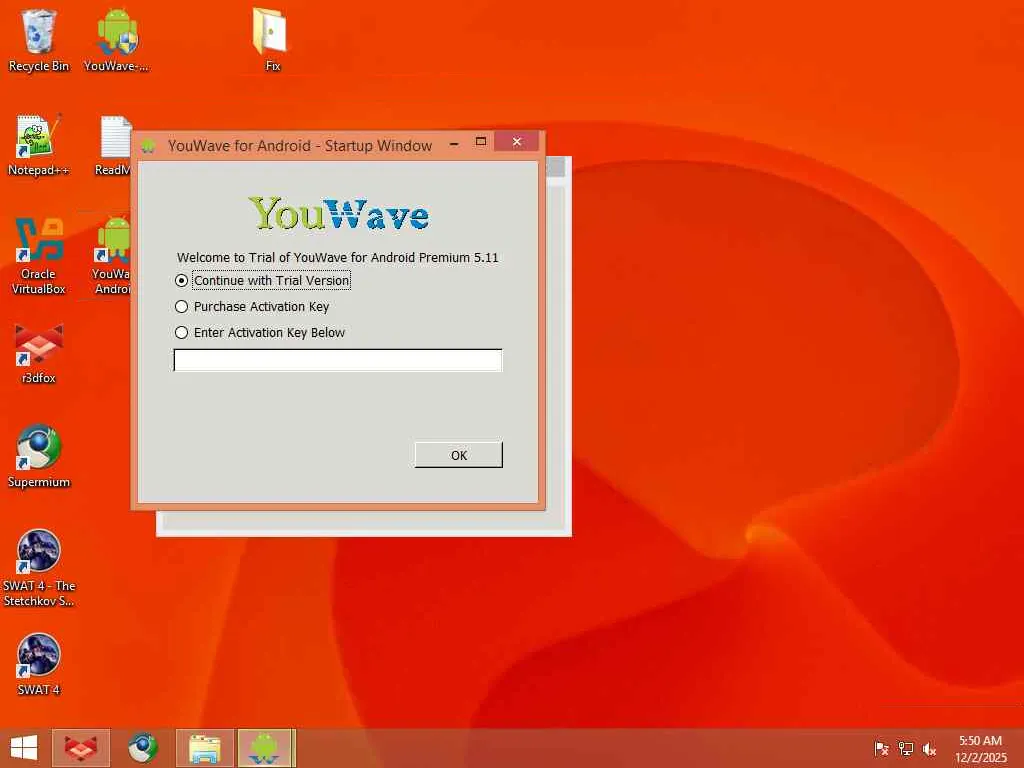Open Action Center flag tray icon
The height and width of the screenshot is (768, 1024).
[x=881, y=748]
